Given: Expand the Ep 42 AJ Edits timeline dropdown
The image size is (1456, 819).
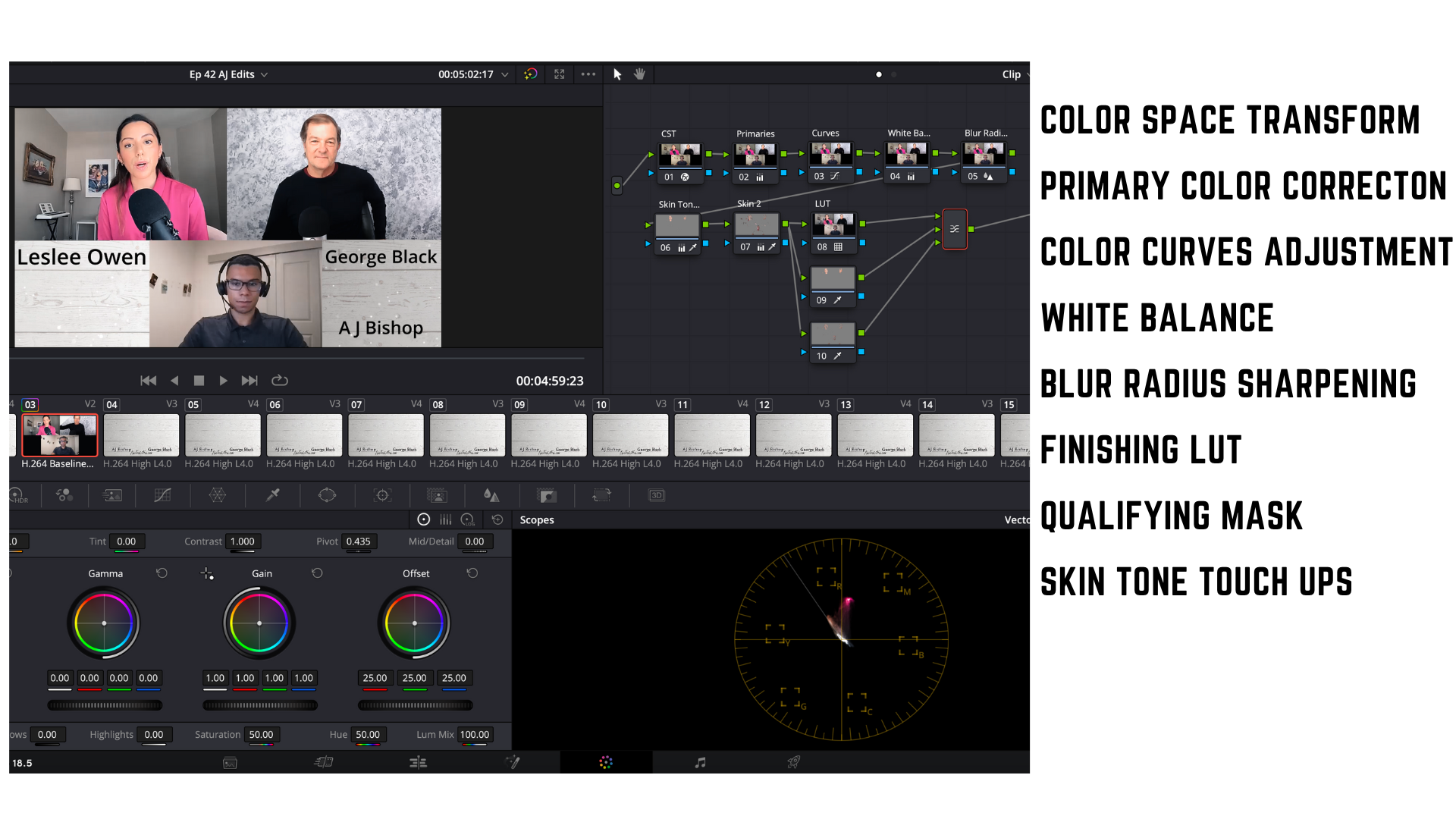Looking at the screenshot, I should pyautogui.click(x=264, y=74).
